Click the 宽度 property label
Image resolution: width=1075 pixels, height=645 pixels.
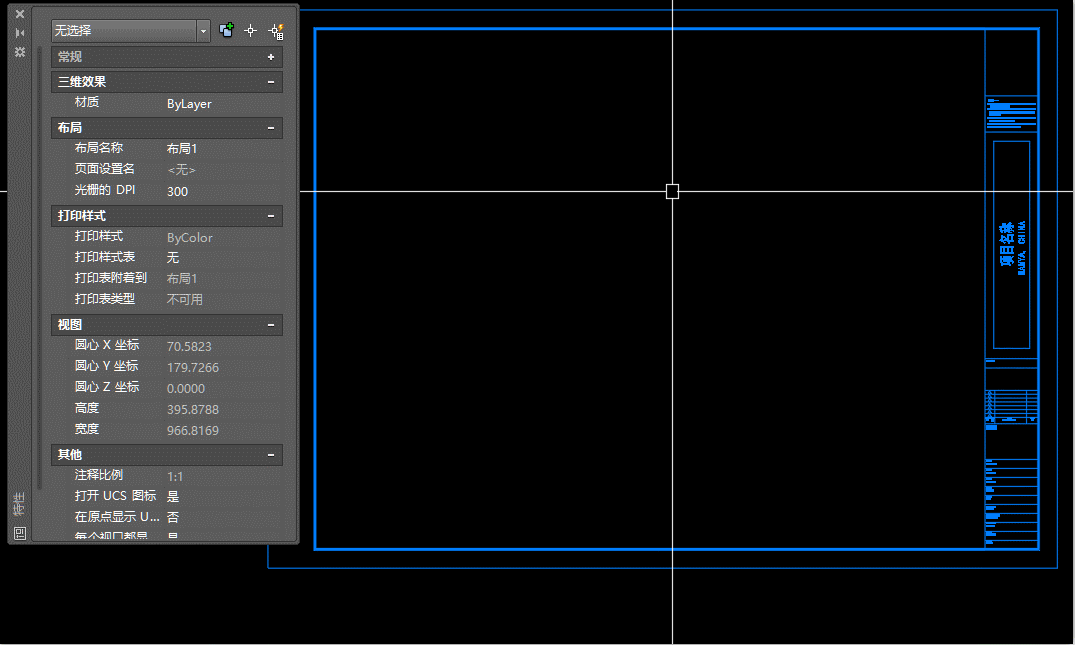point(87,429)
